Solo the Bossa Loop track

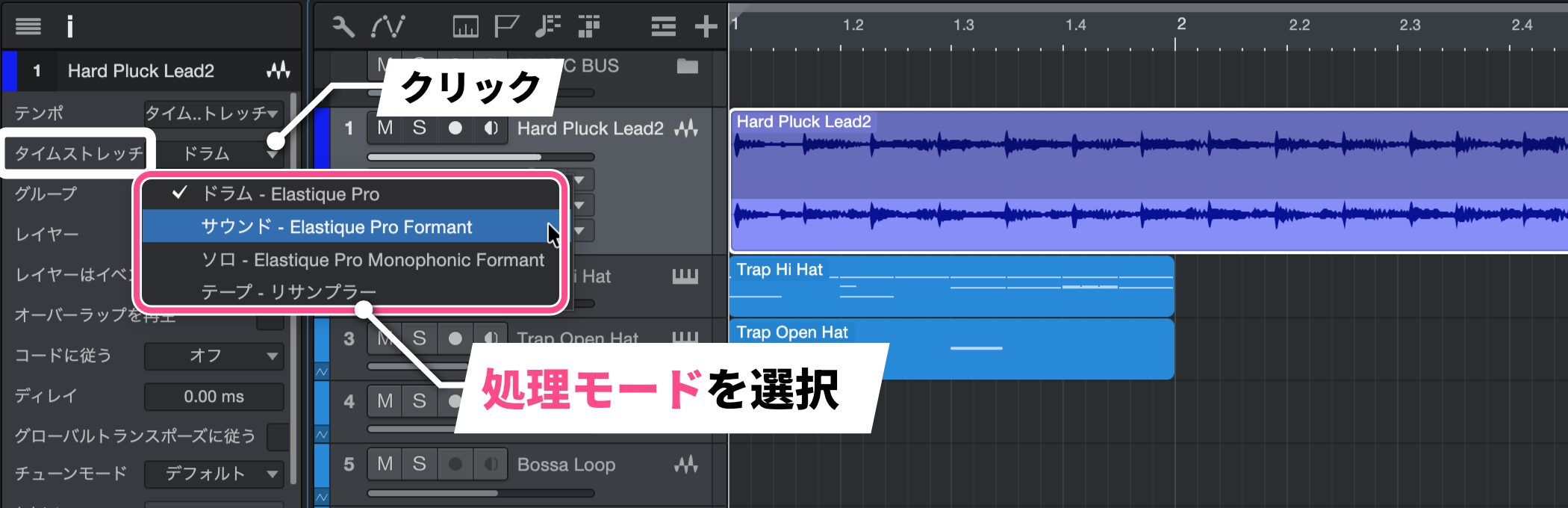(420, 465)
